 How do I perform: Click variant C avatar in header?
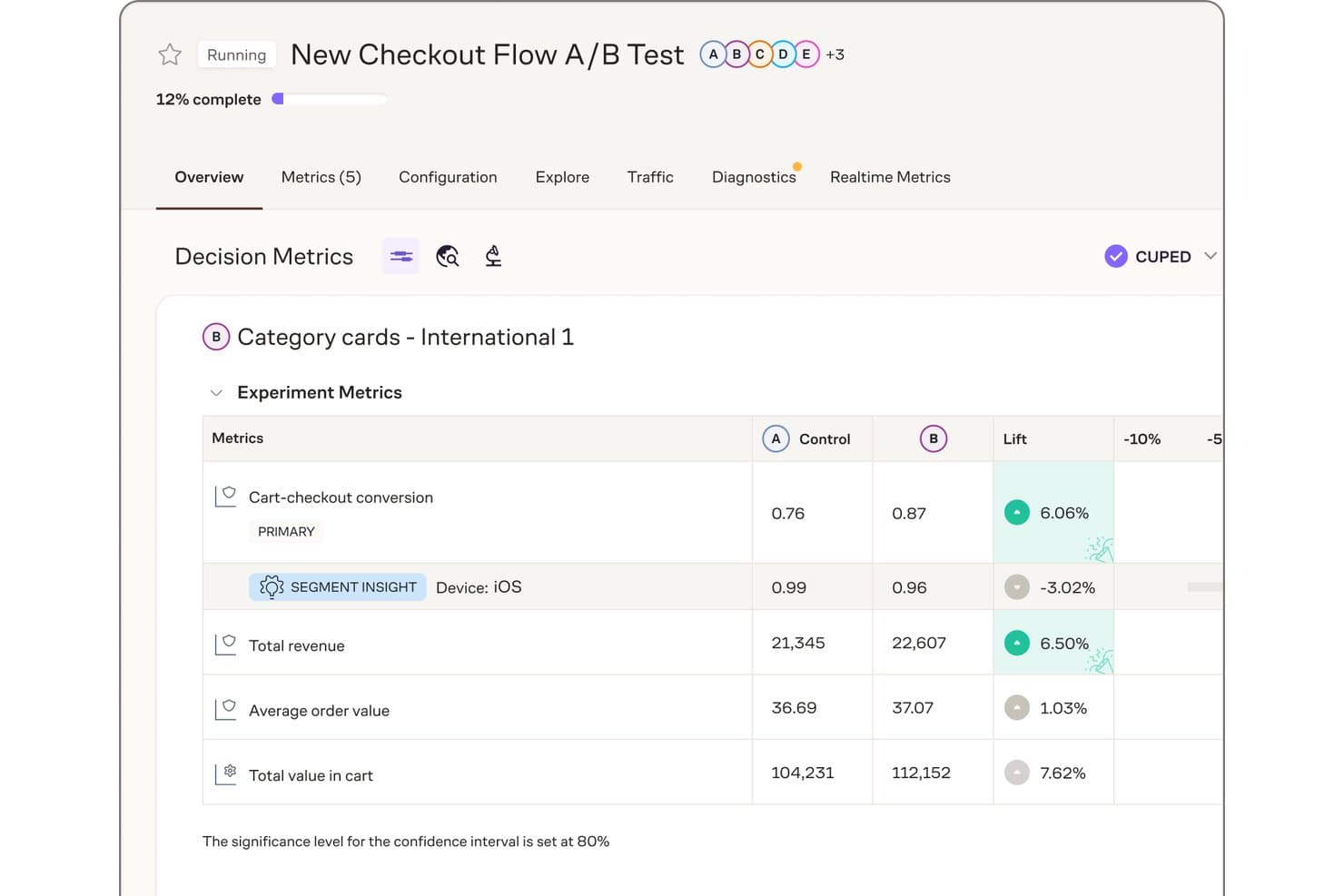[760, 54]
